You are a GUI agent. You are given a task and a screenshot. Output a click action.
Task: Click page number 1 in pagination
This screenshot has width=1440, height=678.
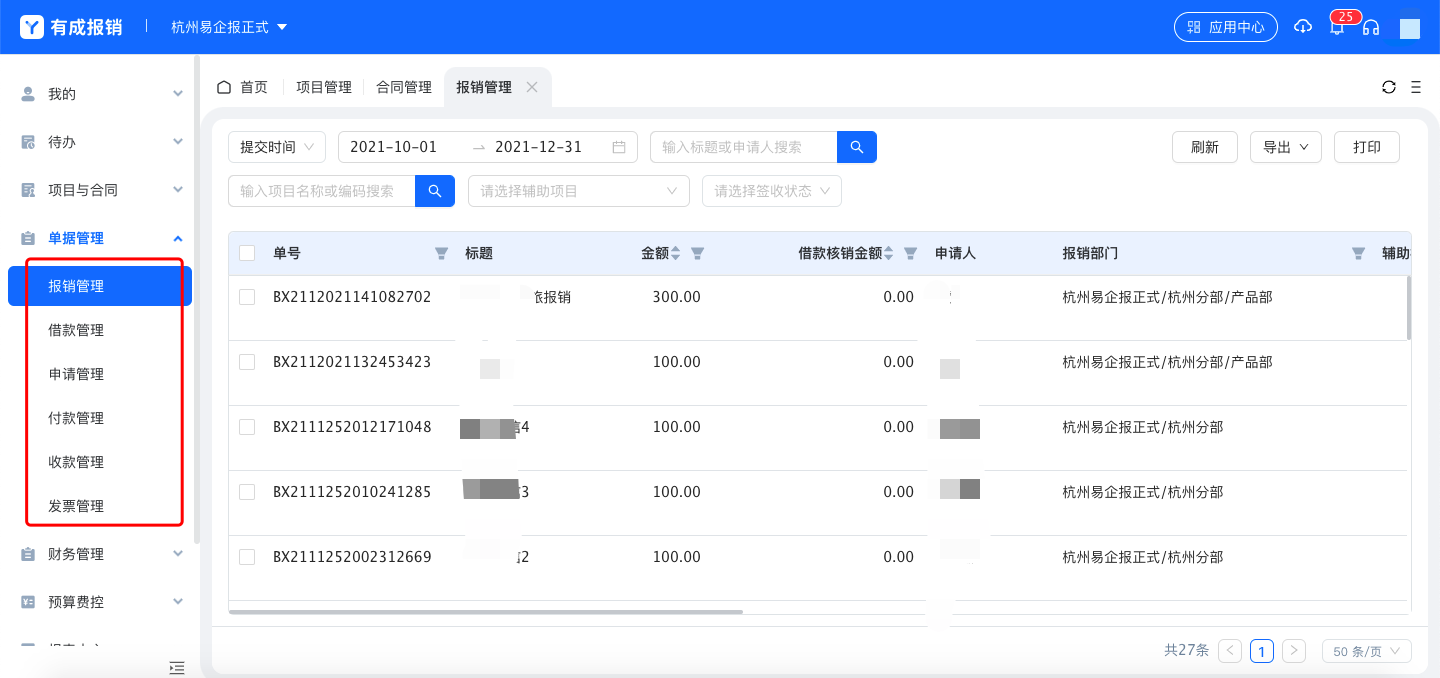point(1262,651)
